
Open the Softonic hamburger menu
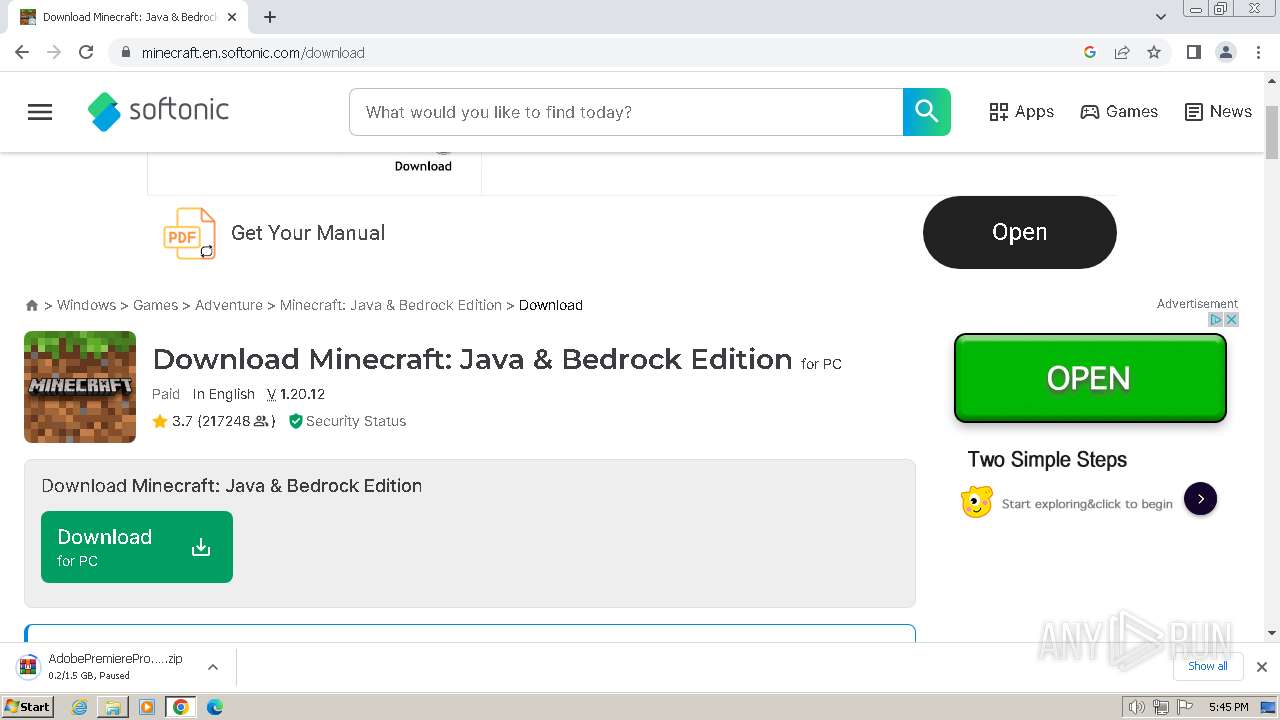[40, 112]
